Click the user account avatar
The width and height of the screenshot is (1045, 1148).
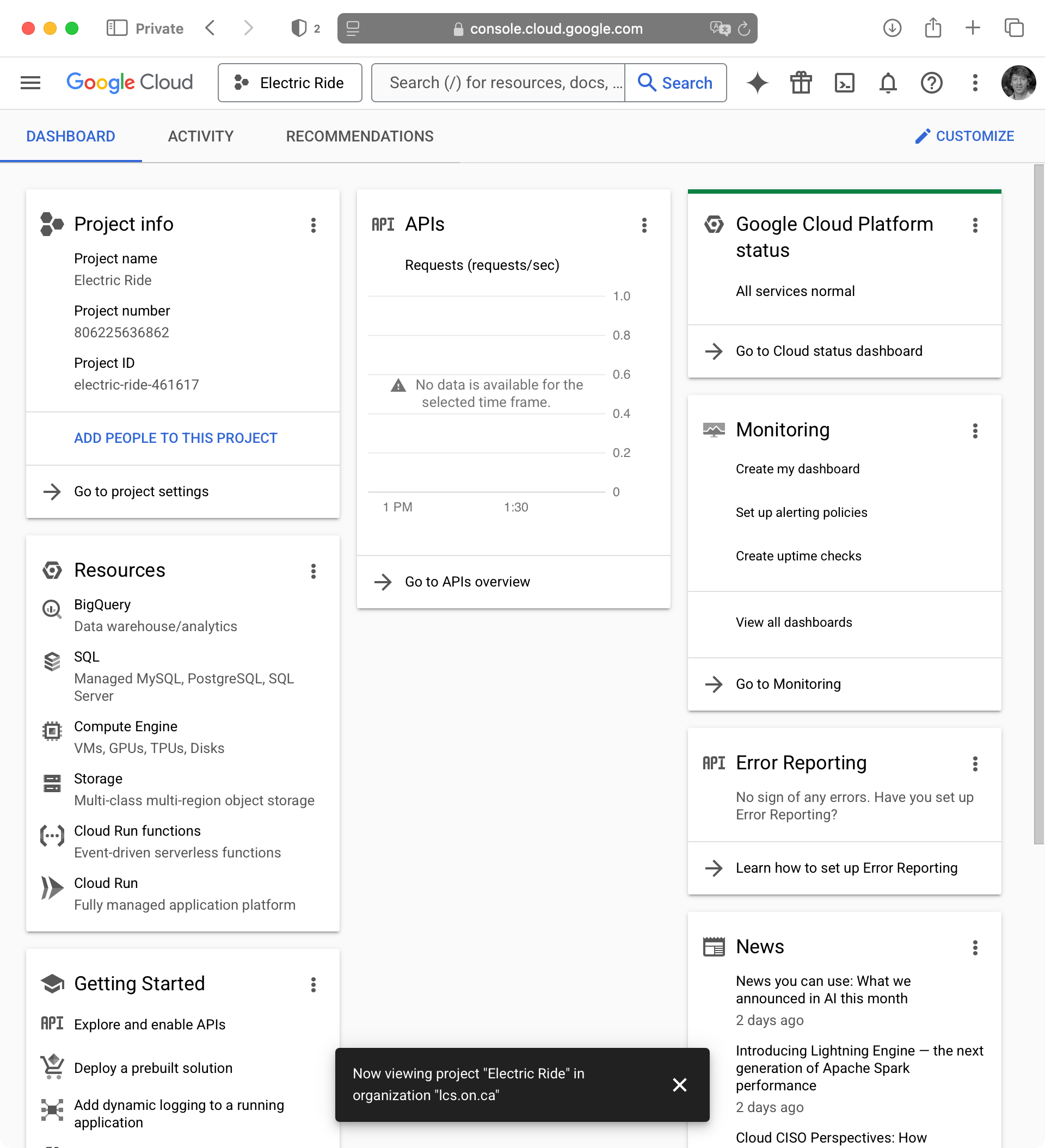[x=1018, y=83]
